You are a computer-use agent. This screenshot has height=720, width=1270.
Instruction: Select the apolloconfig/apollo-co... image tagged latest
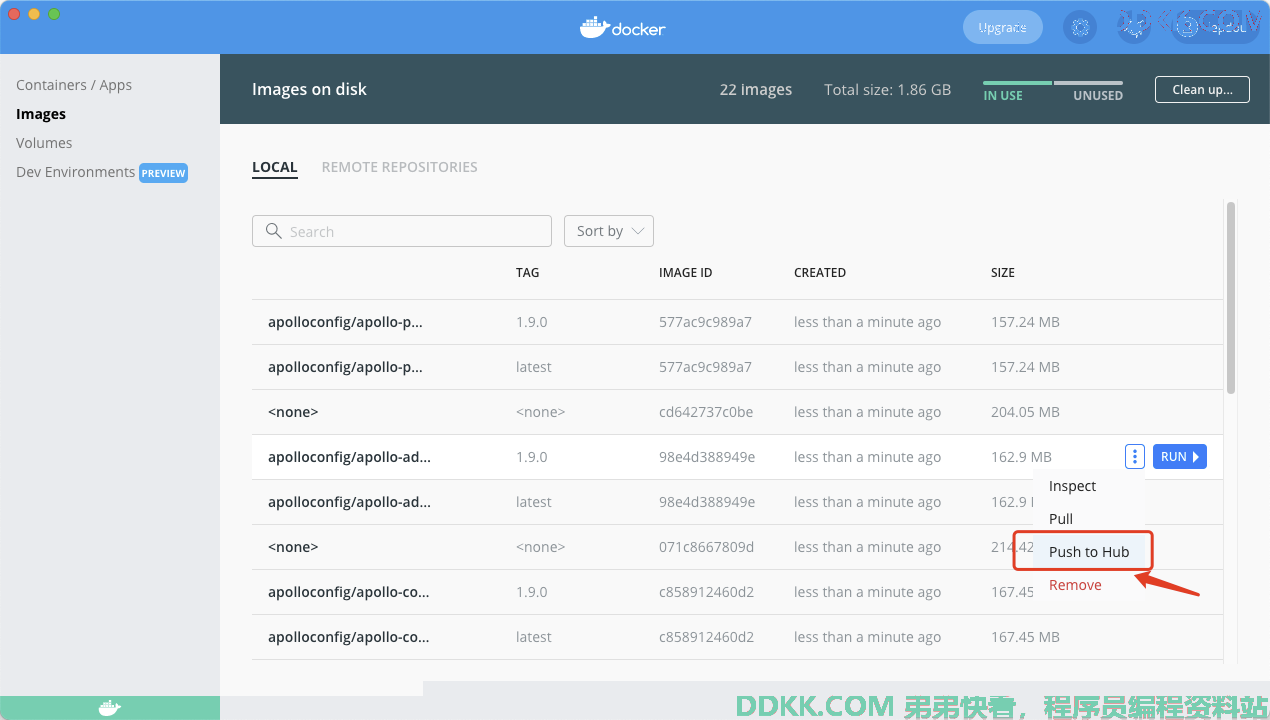(737, 637)
